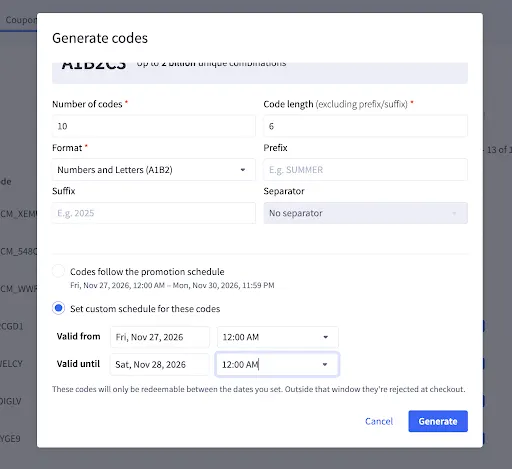
Task: Click the Number of codes input field
Action: (154, 126)
